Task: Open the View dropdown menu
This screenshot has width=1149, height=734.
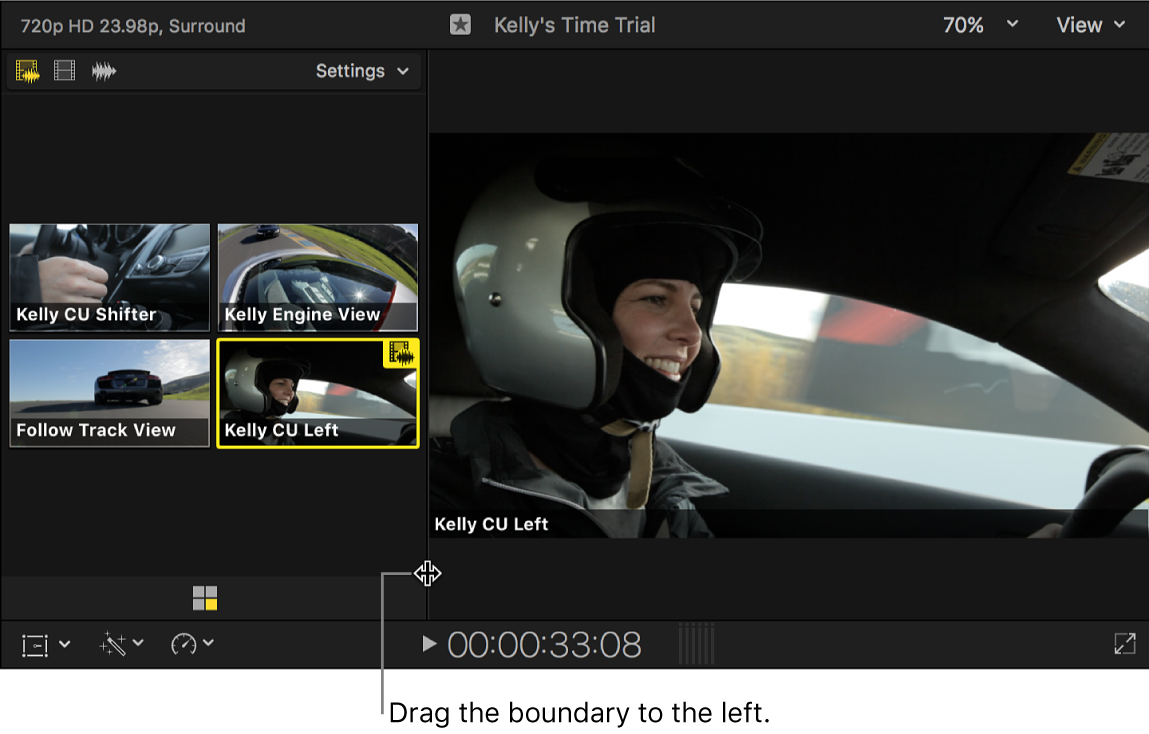Action: [x=1090, y=24]
